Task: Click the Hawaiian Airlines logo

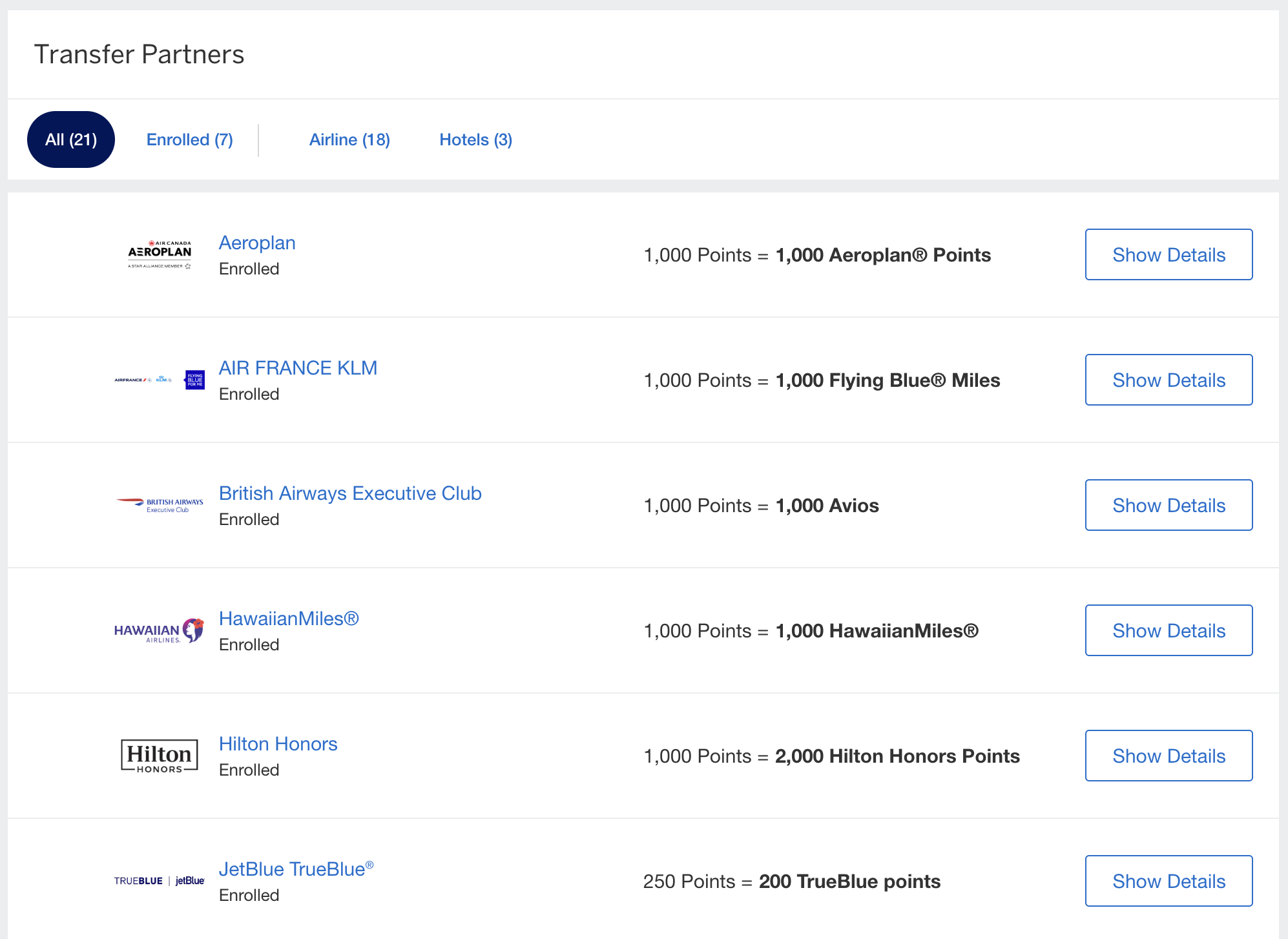Action: (x=159, y=630)
